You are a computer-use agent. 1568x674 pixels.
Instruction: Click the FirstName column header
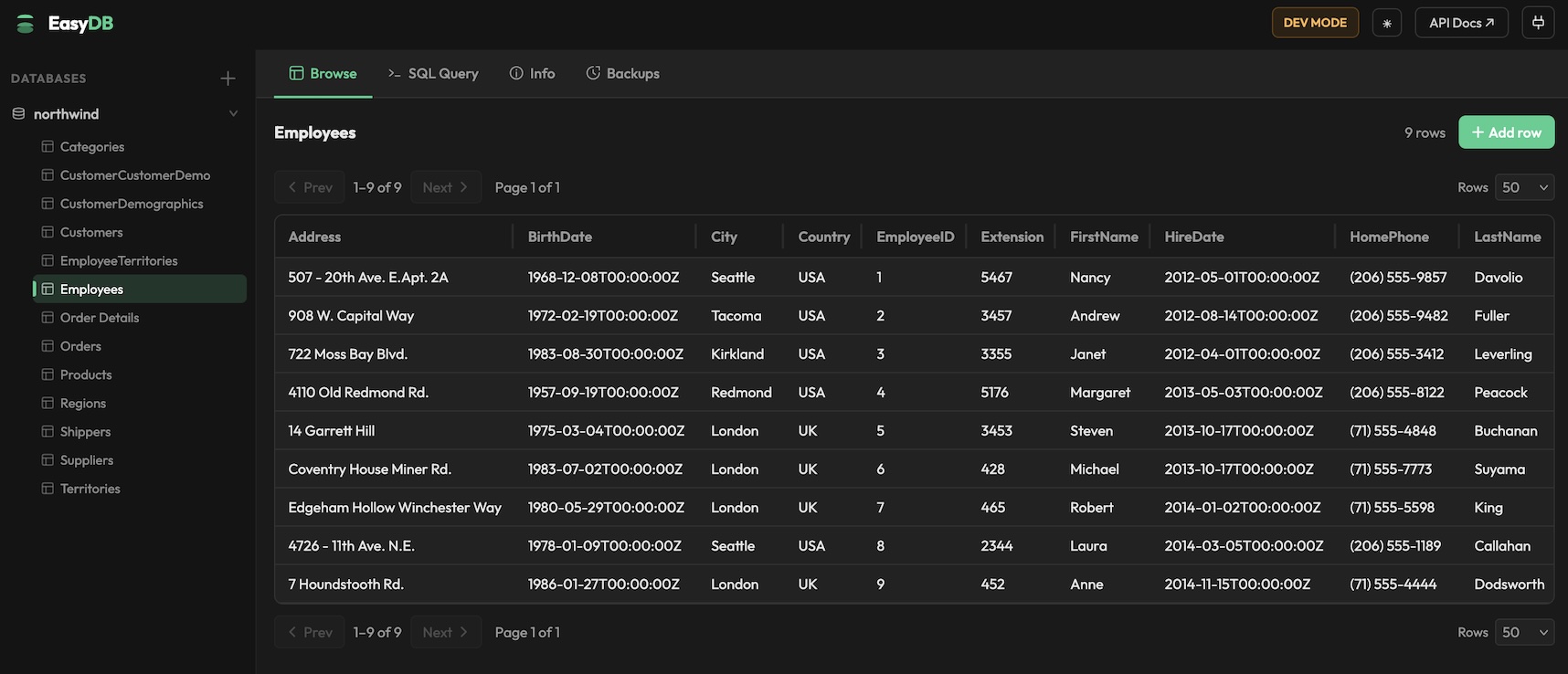[x=1104, y=237]
